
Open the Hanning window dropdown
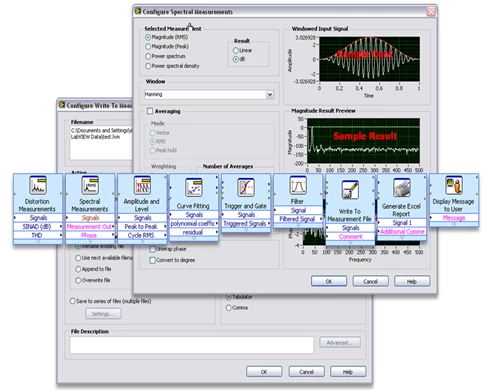click(270, 95)
